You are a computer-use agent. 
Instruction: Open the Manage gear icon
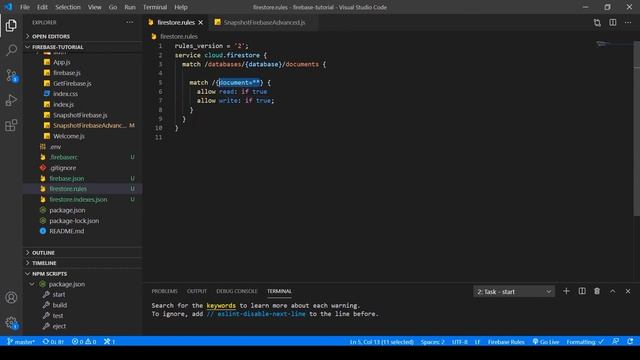click(x=11, y=323)
